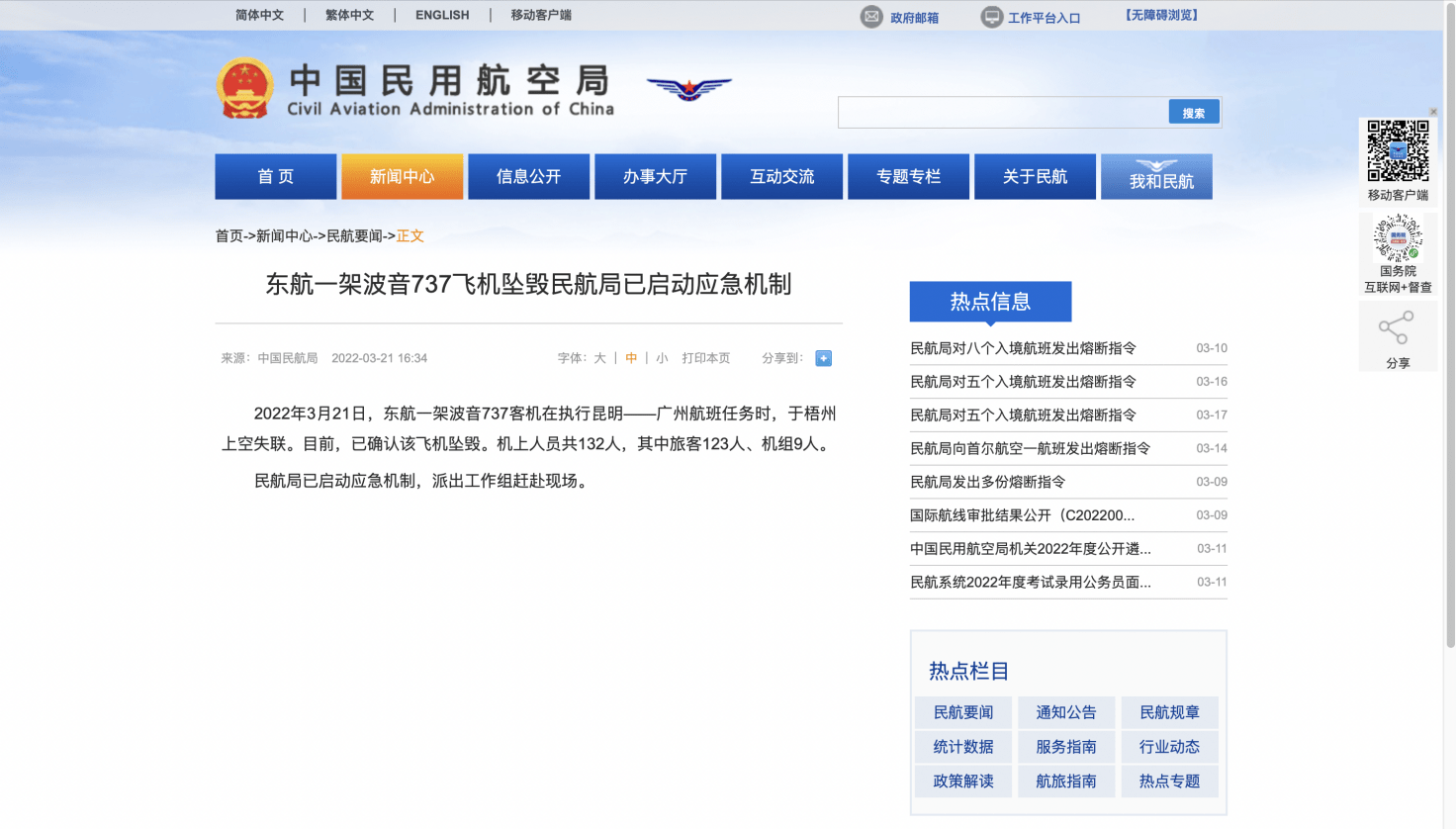Open the 国务院互联网+督查 mini-program code
1456x829 pixels.
(x=1398, y=238)
